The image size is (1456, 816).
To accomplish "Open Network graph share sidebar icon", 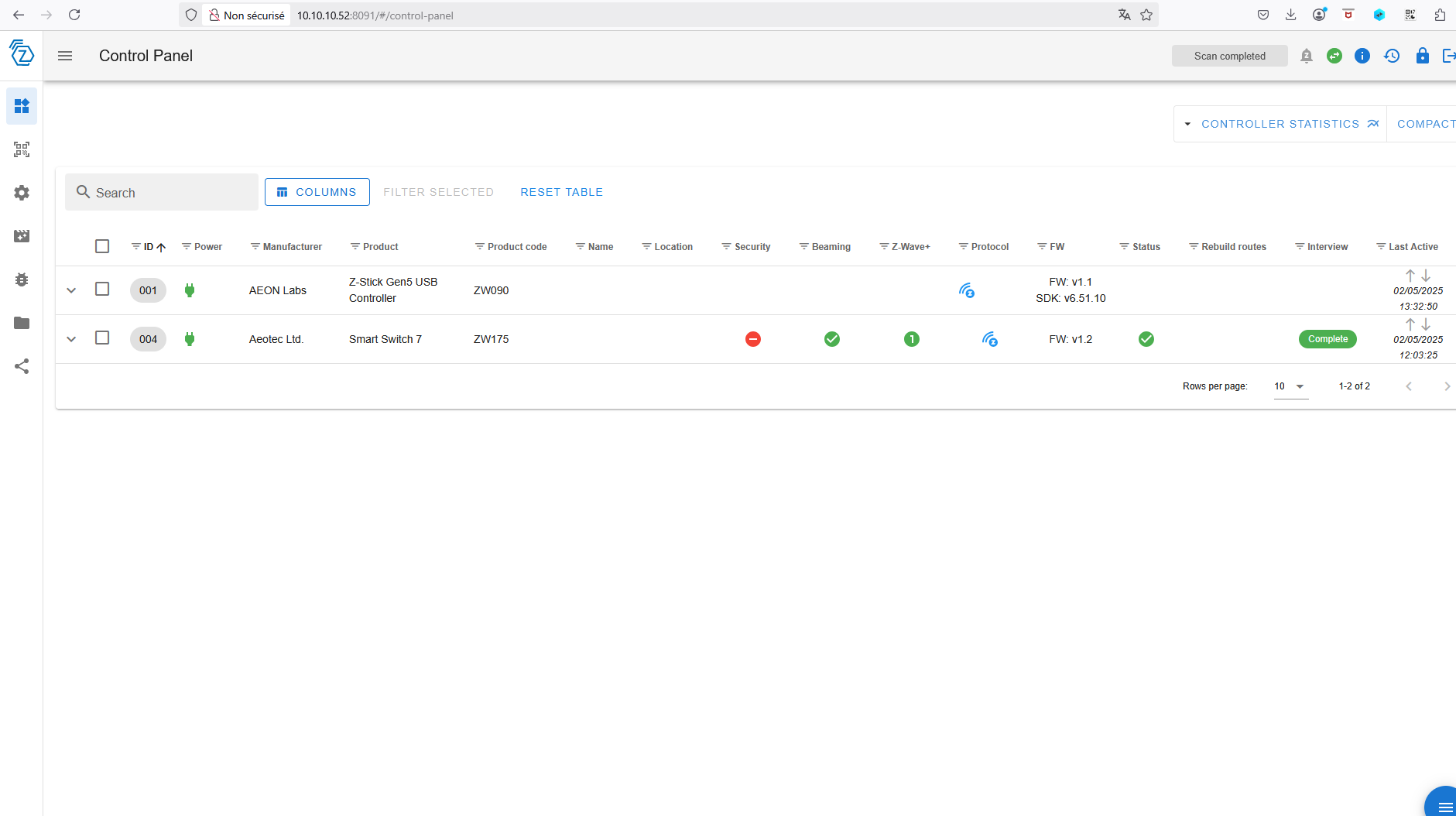I will [x=22, y=366].
